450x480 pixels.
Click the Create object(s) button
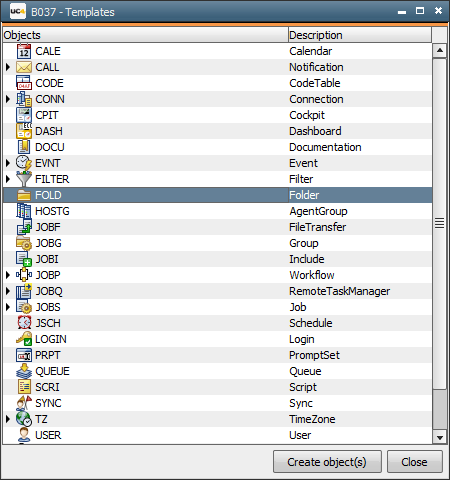click(x=327, y=462)
